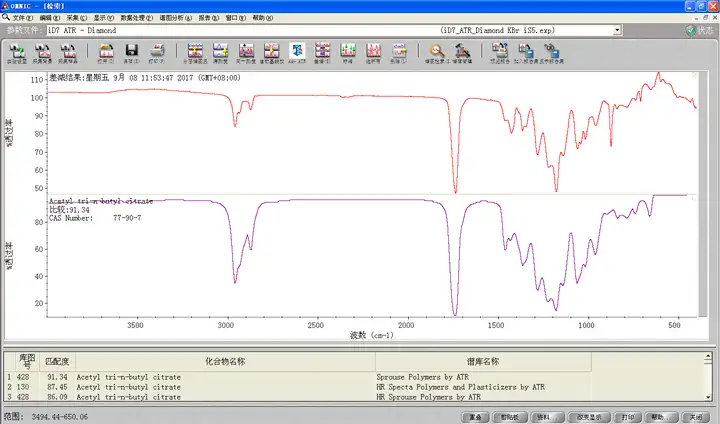Click the Collect Sample (采集样品) icon

(x=68, y=53)
